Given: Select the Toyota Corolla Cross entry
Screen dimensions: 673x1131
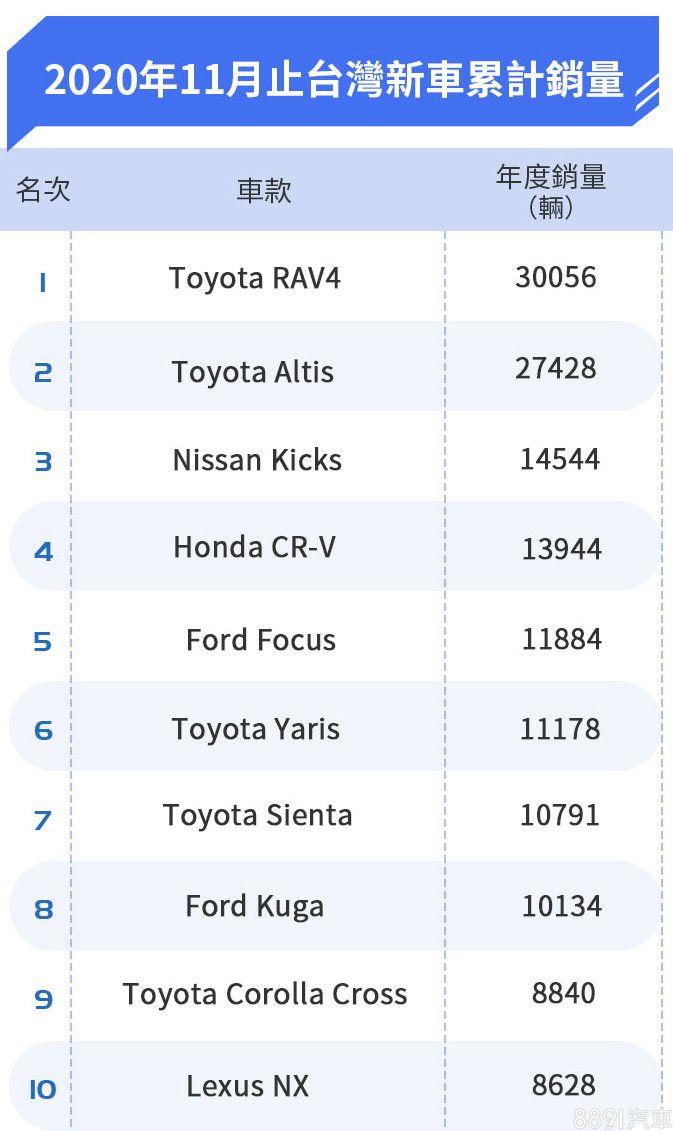Looking at the screenshot, I should click(x=265, y=994).
